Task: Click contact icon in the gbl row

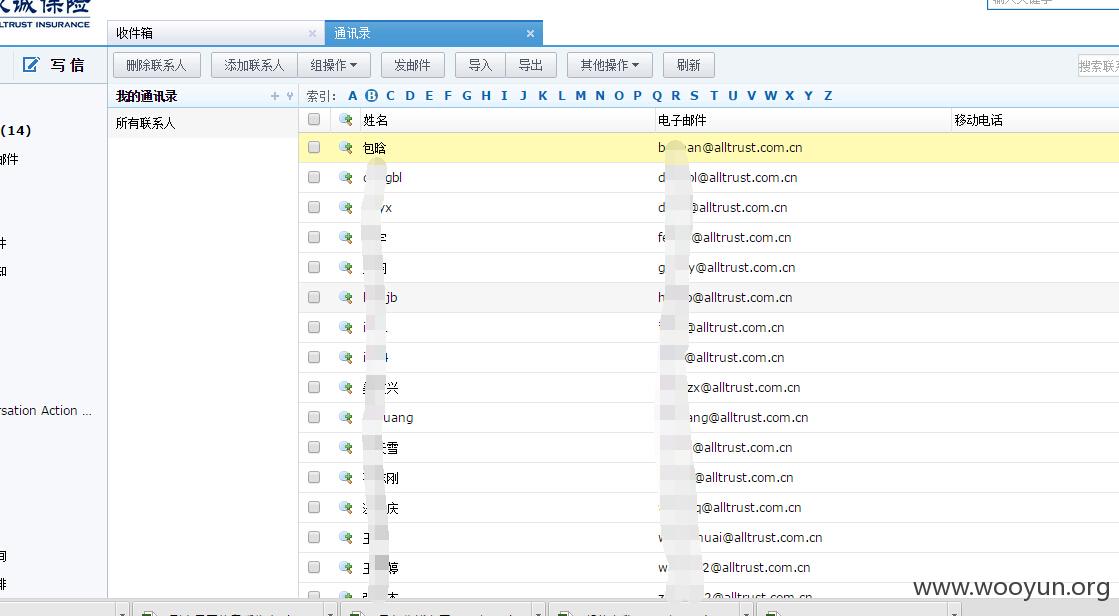Action: (346, 178)
